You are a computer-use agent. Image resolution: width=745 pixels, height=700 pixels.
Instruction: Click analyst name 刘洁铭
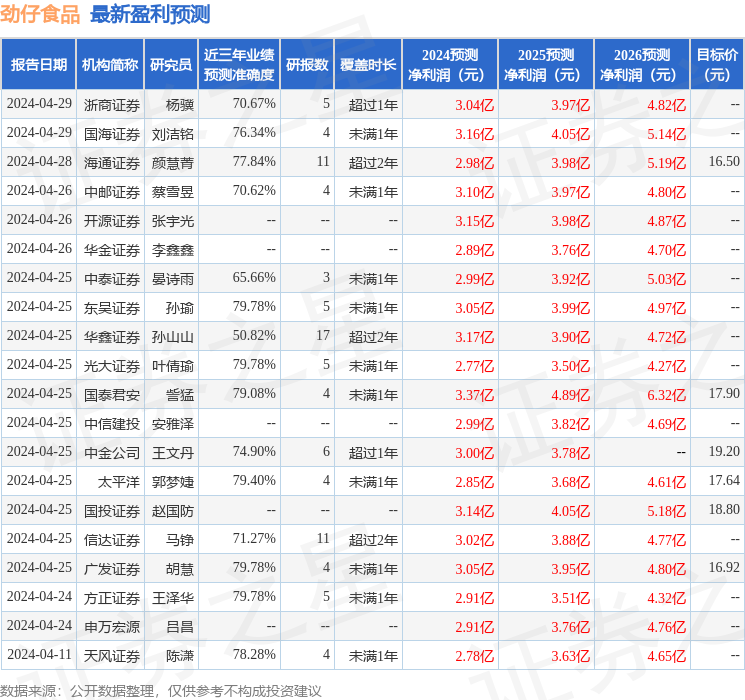tap(173, 134)
